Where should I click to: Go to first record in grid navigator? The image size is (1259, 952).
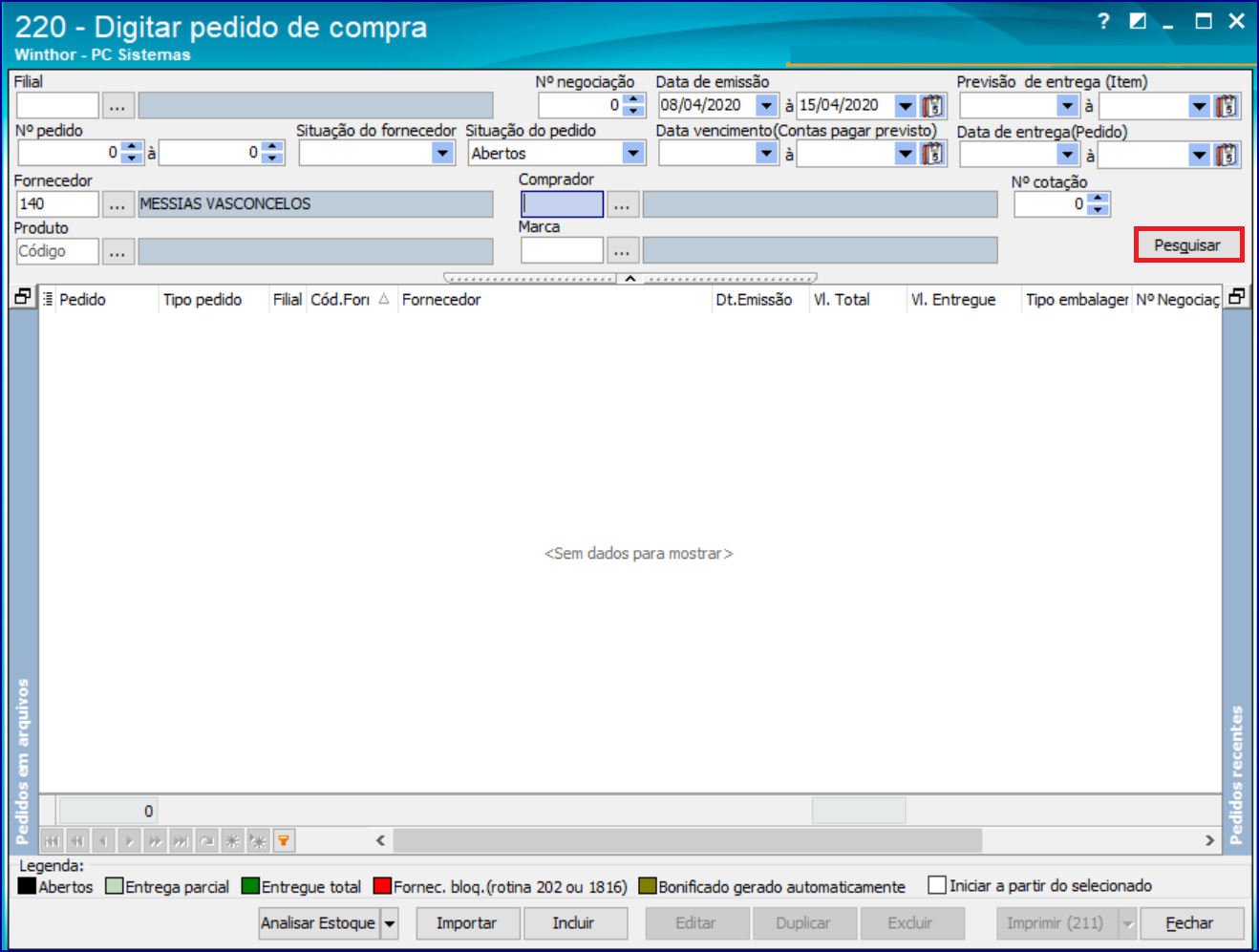pos(52,841)
